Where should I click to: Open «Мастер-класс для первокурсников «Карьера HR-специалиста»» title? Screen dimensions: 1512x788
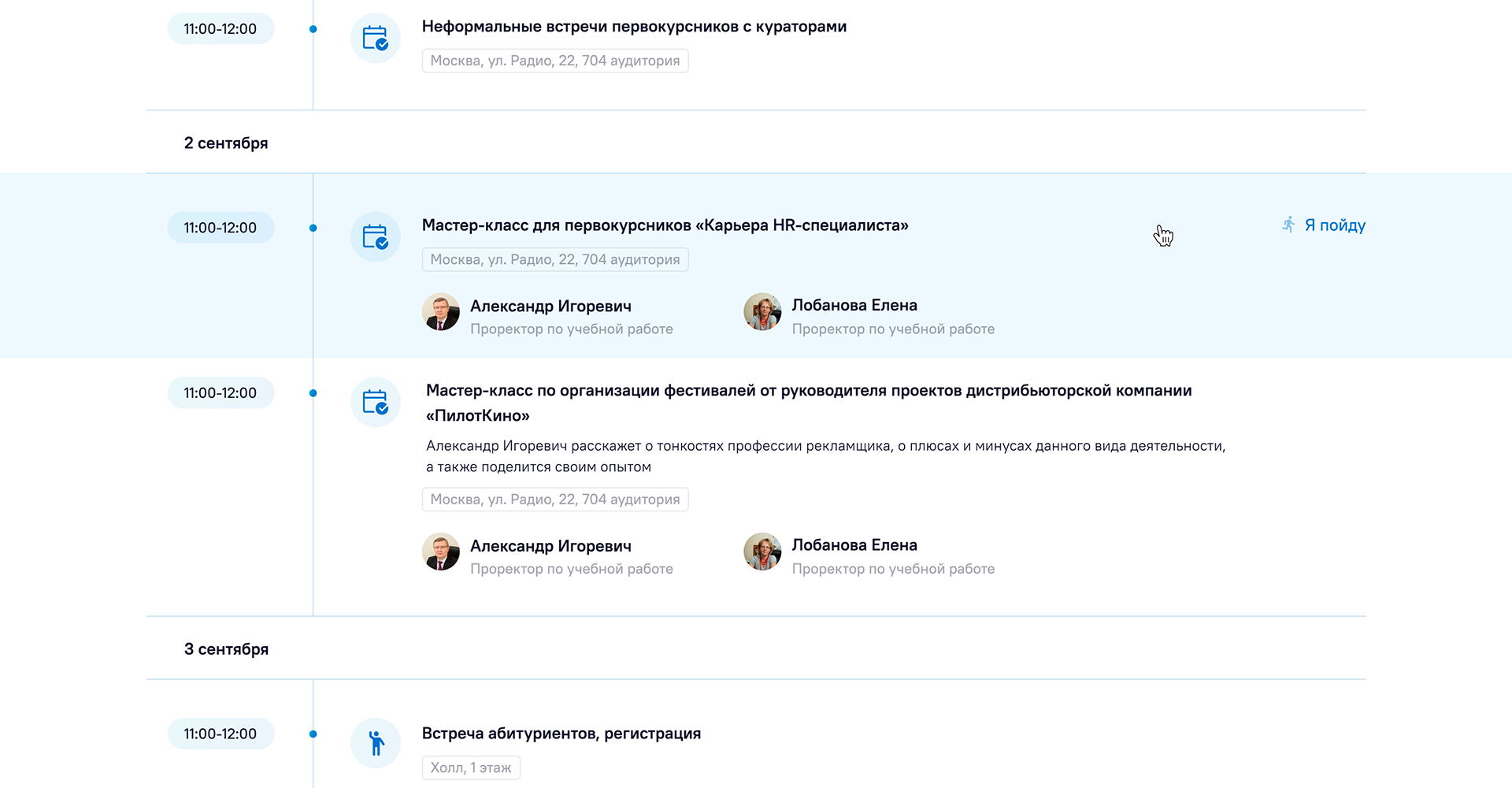click(665, 225)
